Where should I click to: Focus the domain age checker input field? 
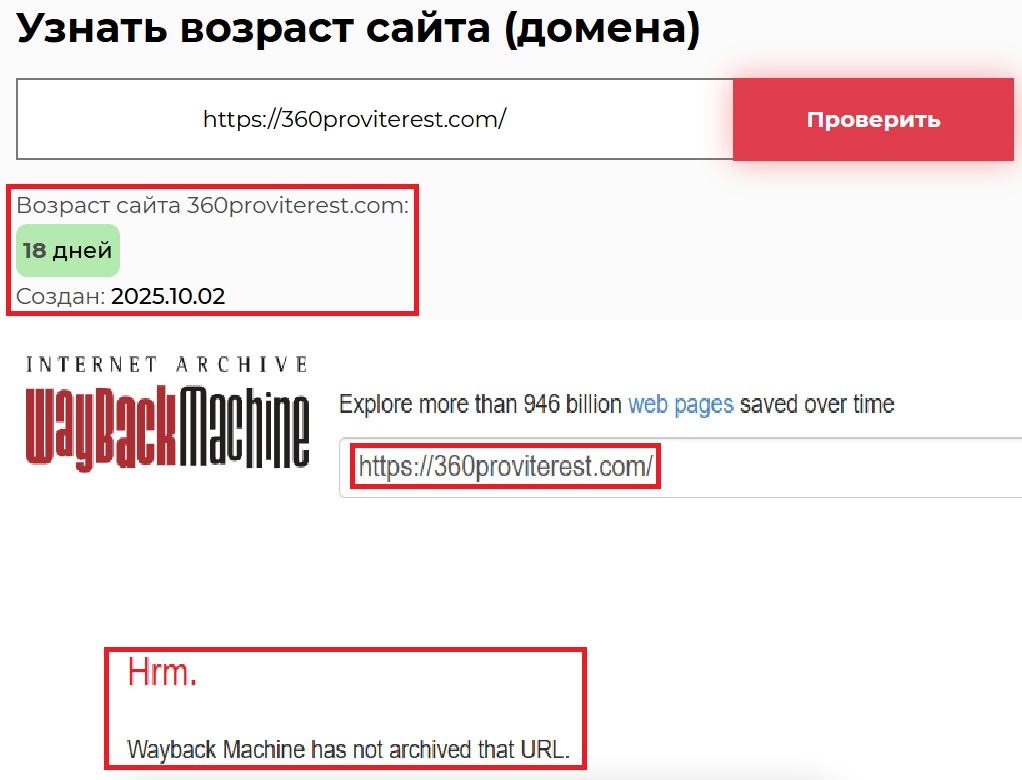375,119
